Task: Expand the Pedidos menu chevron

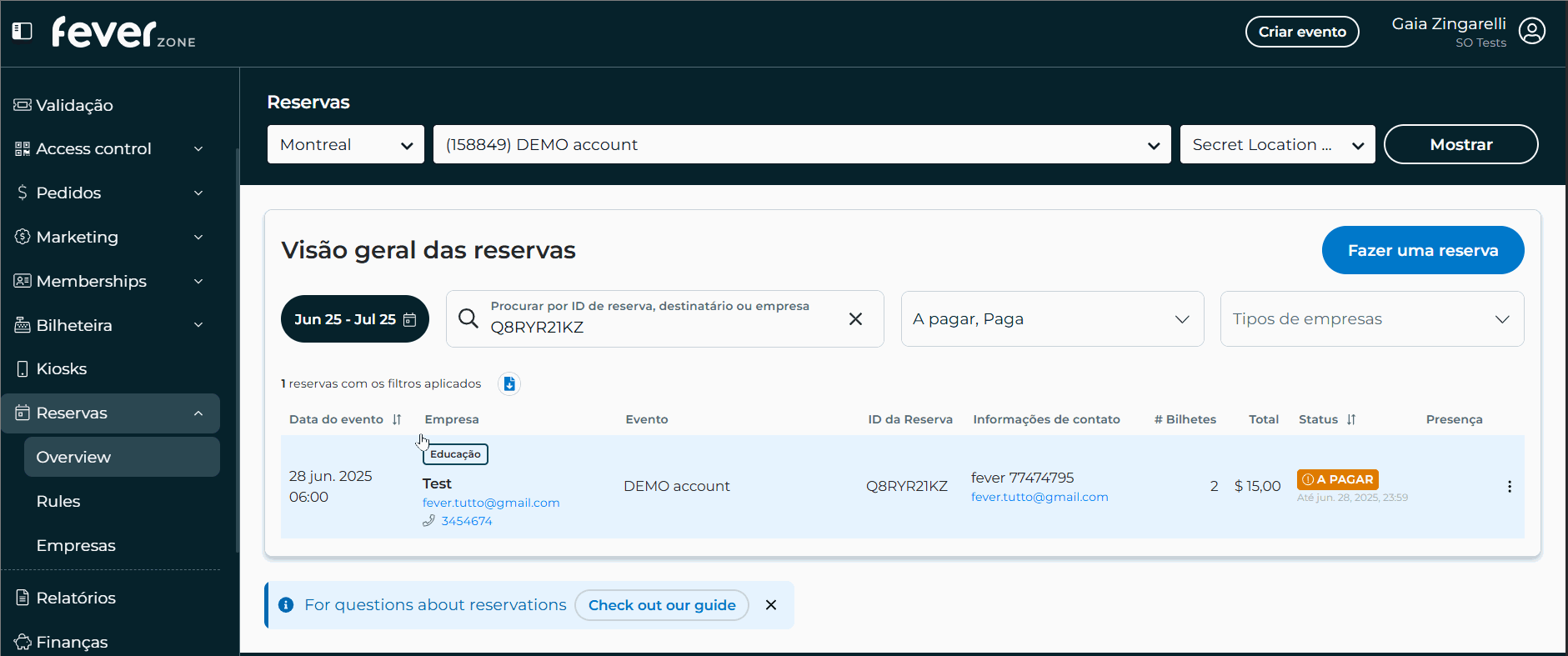Action: 198,193
